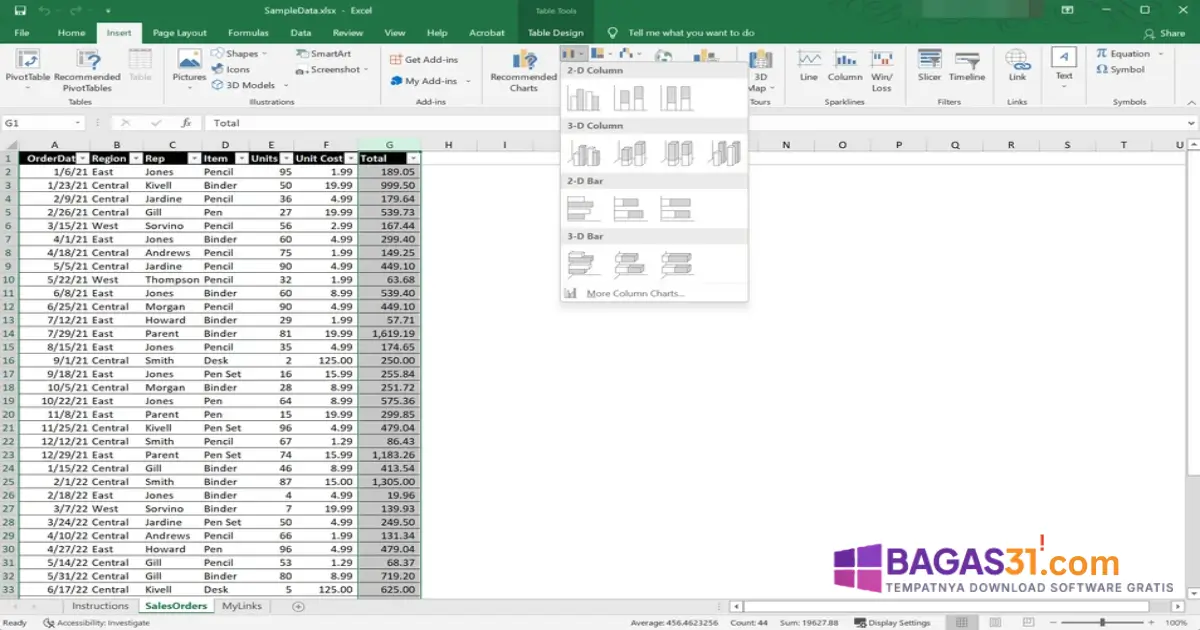Select the plain 3-D Column chart
The image size is (1200, 630).
coord(725,153)
